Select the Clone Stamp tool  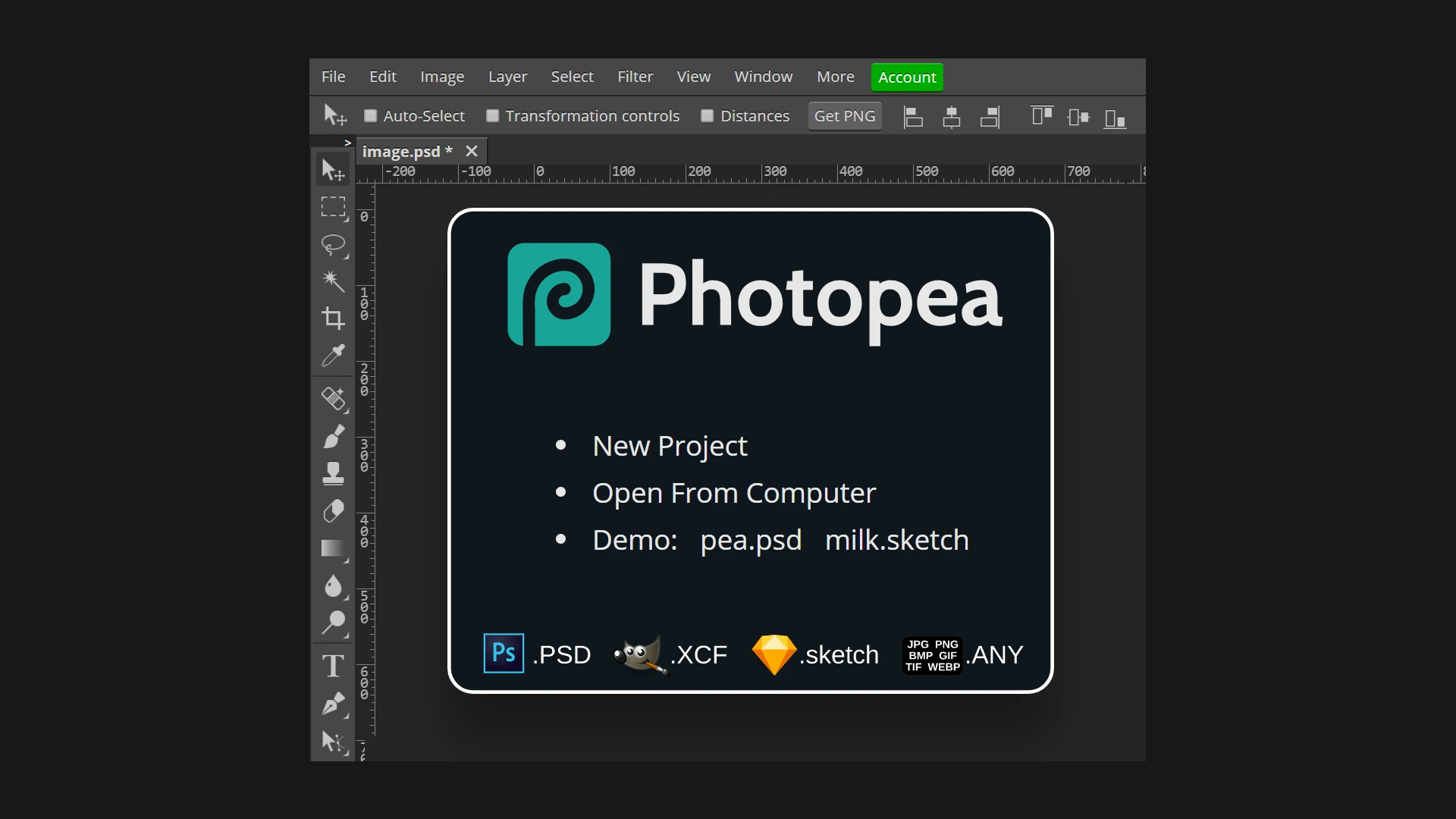coord(333,474)
